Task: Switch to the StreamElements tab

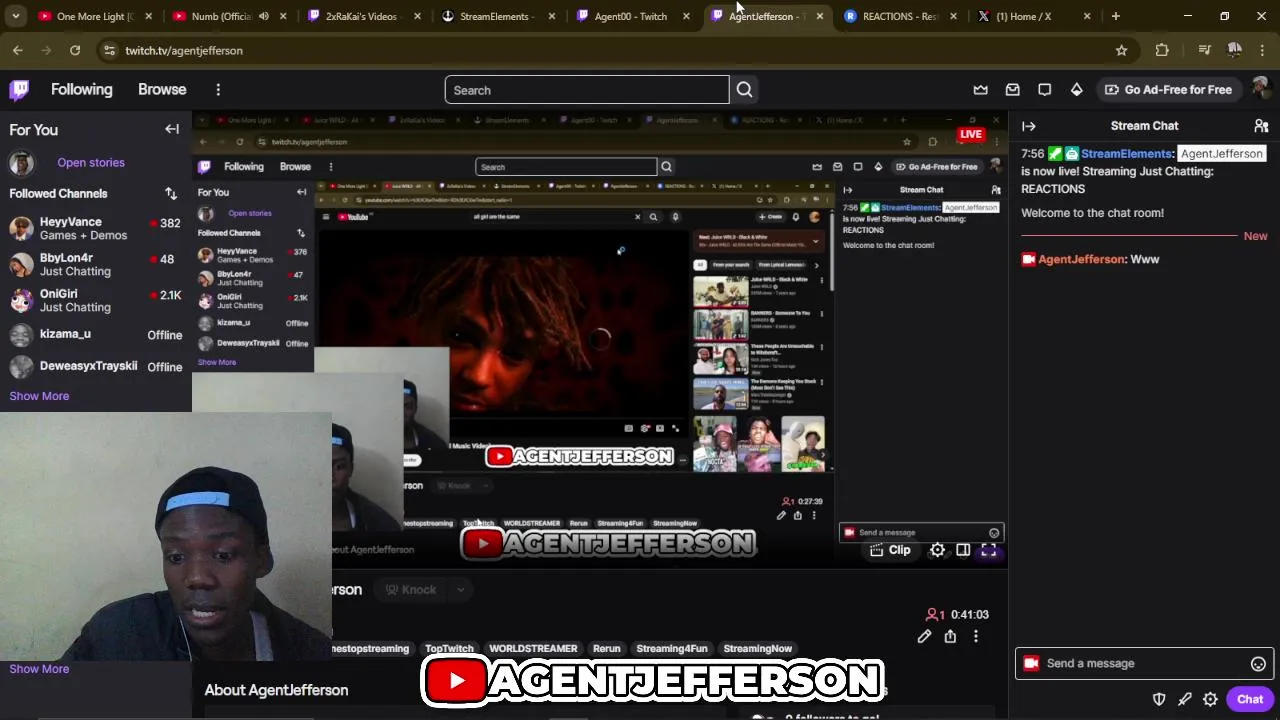Action: 495,16
